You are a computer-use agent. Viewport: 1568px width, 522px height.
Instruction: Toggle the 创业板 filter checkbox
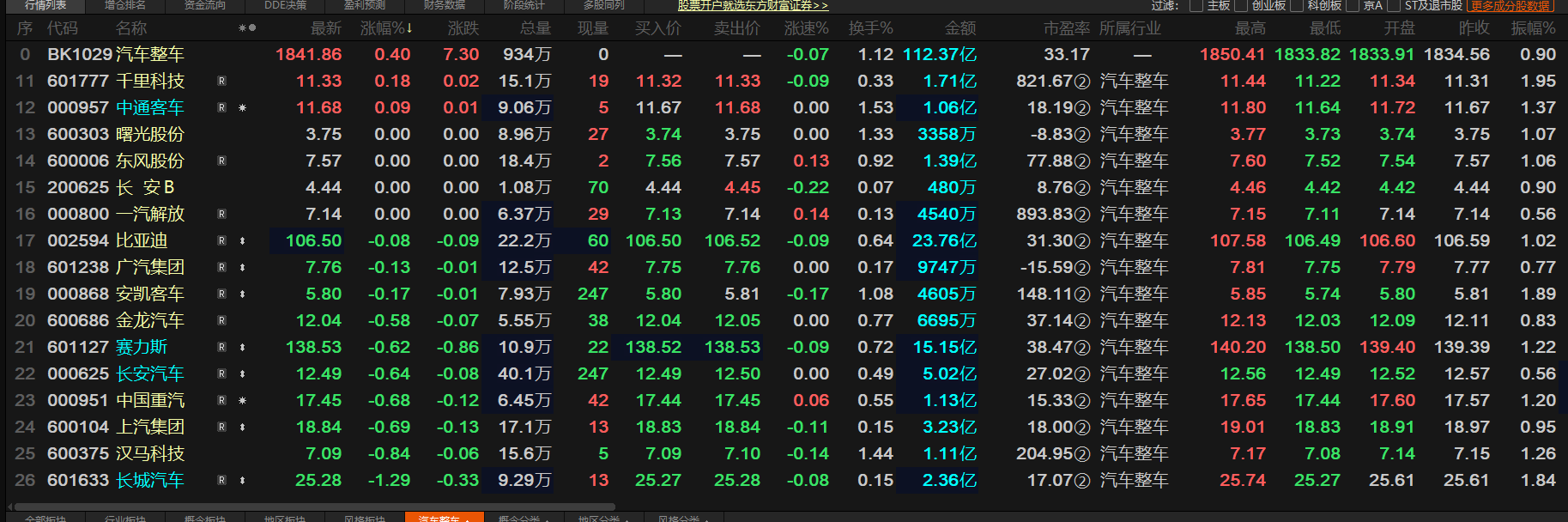pos(1242,6)
